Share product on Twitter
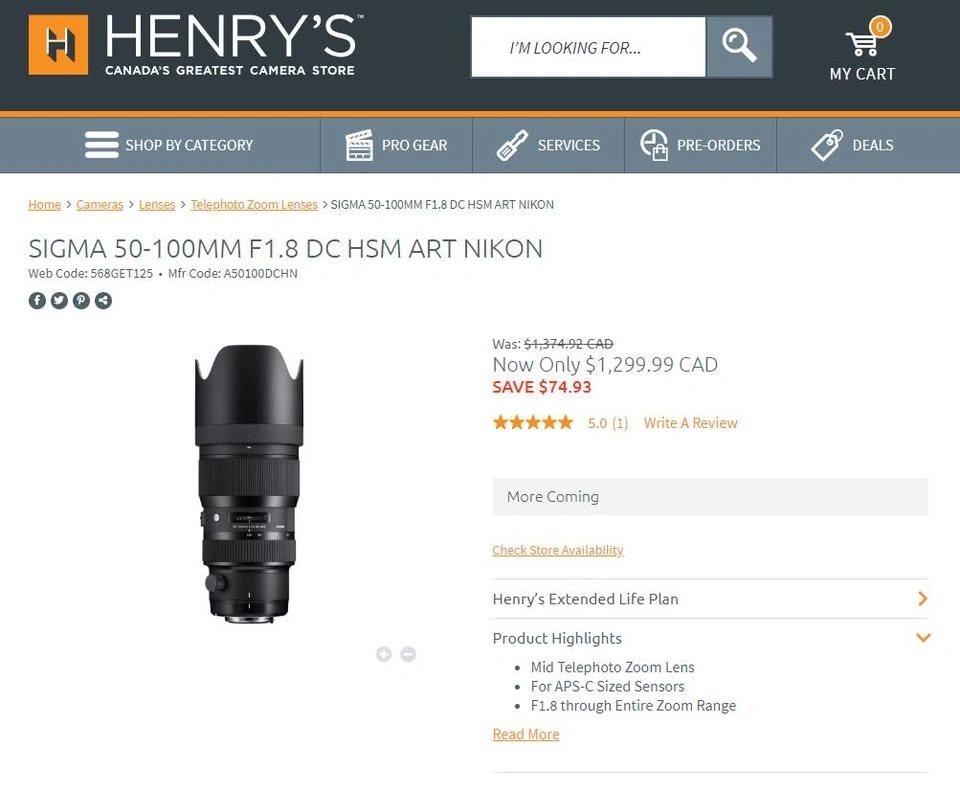This screenshot has width=960, height=792. (x=59, y=300)
